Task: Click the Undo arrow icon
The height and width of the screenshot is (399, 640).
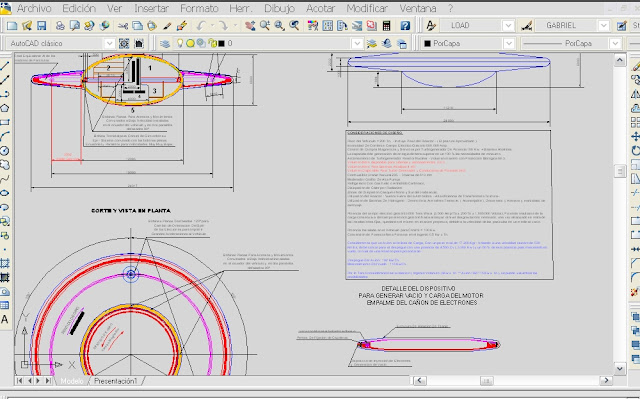Action: 201,26
